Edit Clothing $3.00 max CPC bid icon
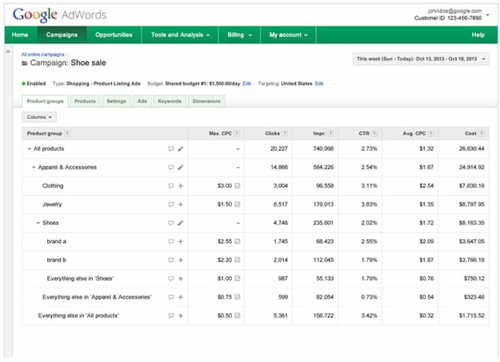The height and width of the screenshot is (362, 500). [x=237, y=186]
